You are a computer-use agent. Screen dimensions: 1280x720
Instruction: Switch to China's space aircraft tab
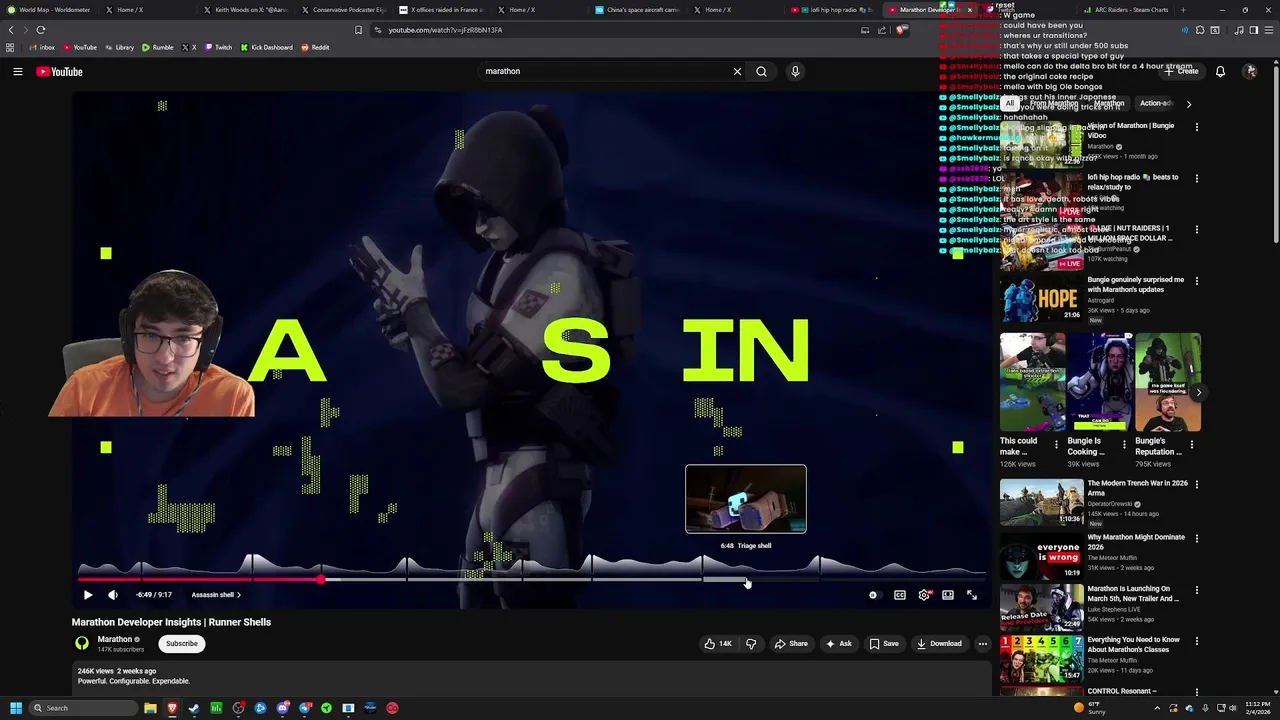[x=638, y=10]
